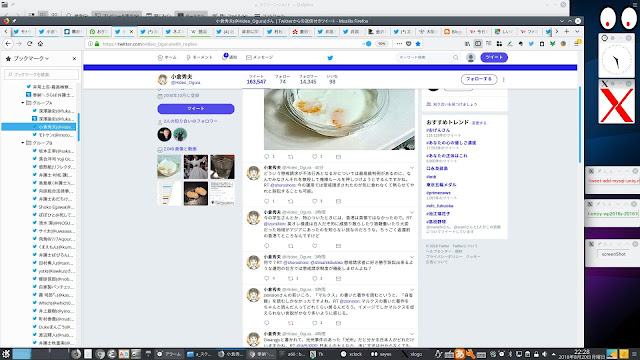The height and width of the screenshot is (360, 640).
Task: Open Firefox home page icon
Action: click(x=40, y=44)
